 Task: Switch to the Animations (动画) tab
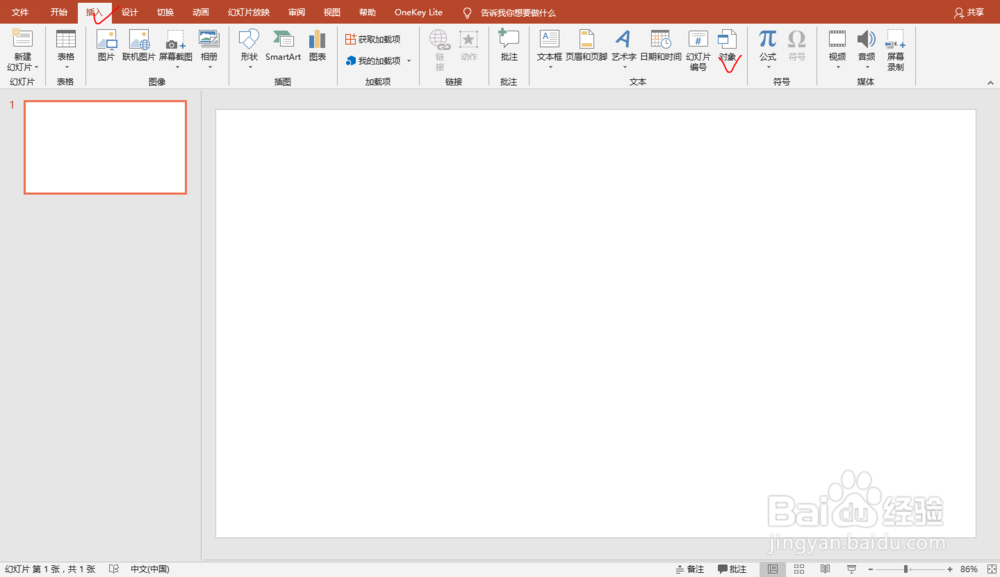coord(201,12)
